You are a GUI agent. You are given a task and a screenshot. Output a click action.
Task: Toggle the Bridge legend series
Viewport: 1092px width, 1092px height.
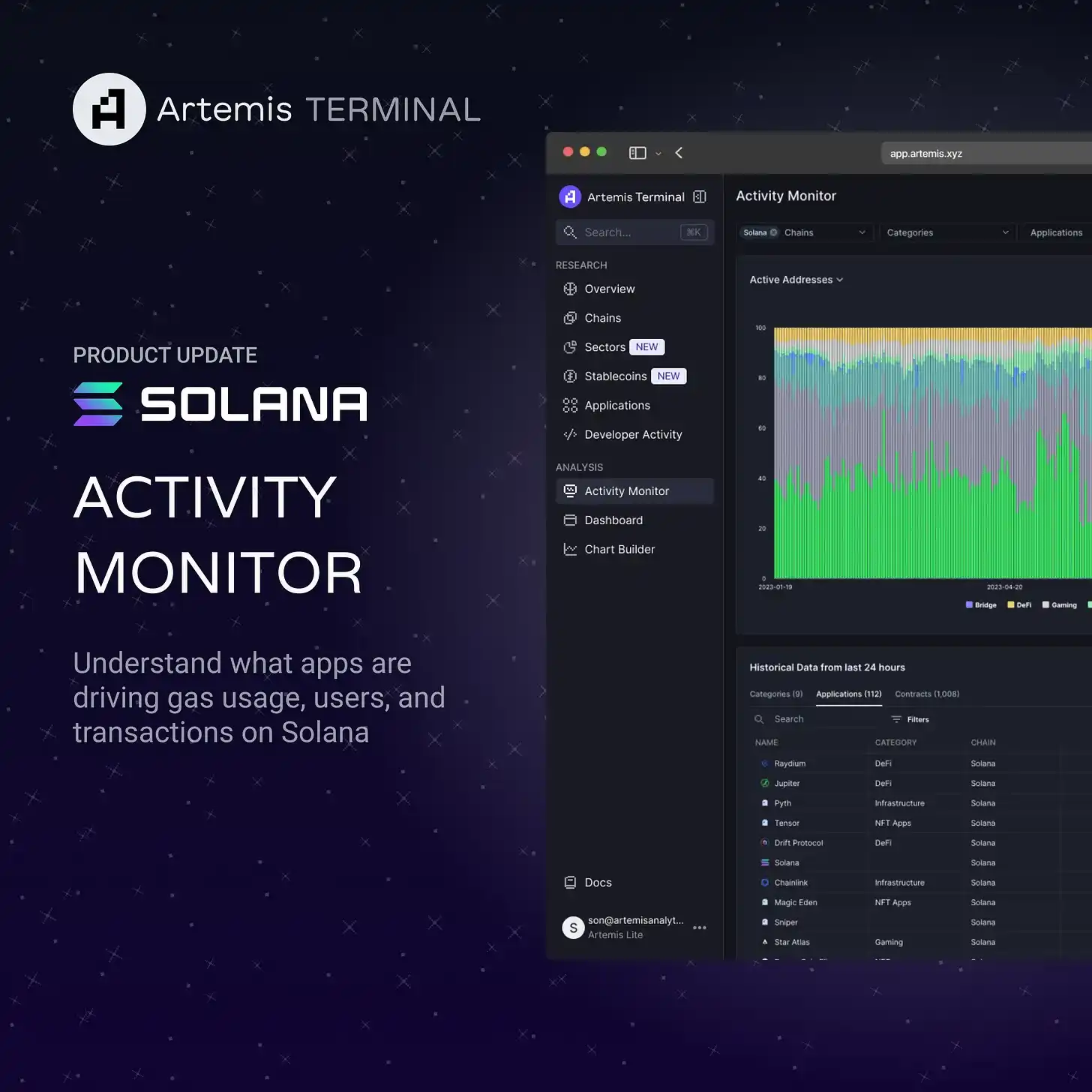pyautogui.click(x=981, y=604)
